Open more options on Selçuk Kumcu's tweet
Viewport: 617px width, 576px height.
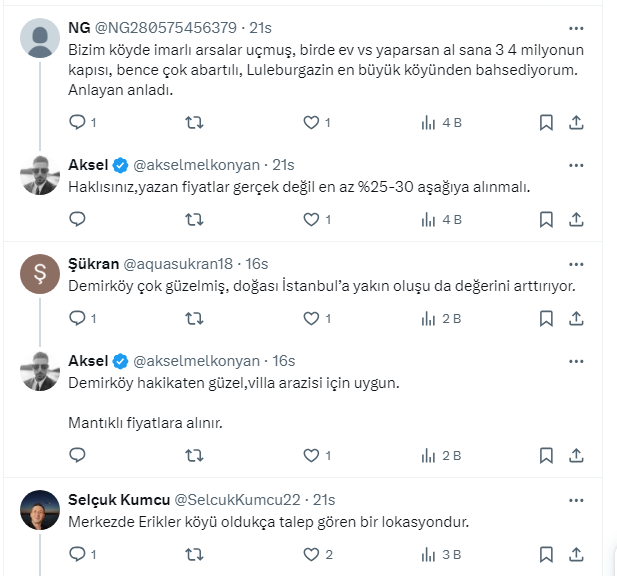coord(576,499)
